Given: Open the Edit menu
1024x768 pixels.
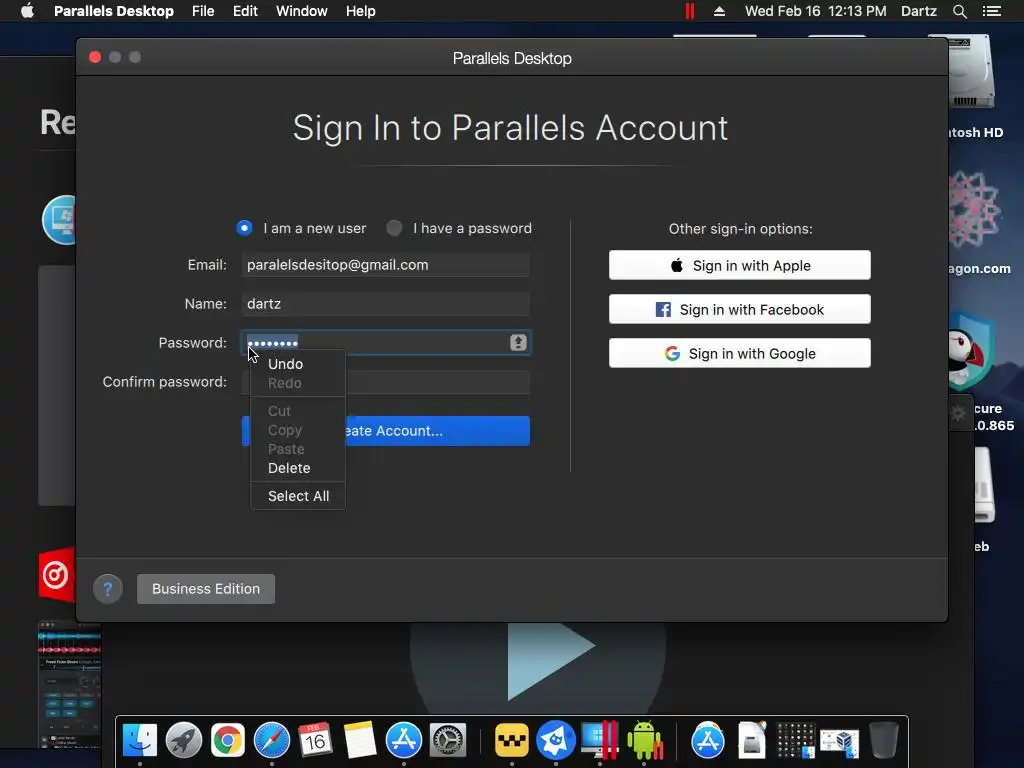Looking at the screenshot, I should [x=245, y=11].
